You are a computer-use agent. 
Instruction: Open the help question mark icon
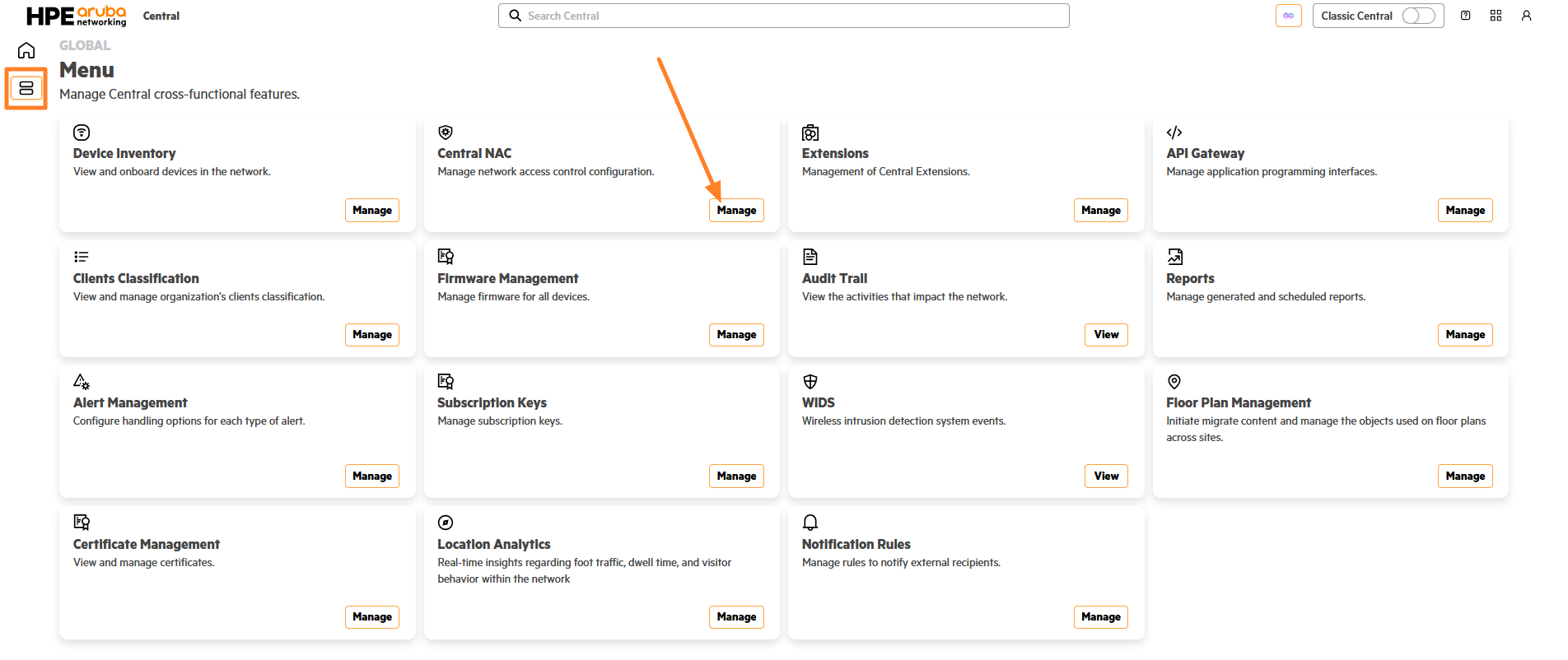coord(1465,16)
